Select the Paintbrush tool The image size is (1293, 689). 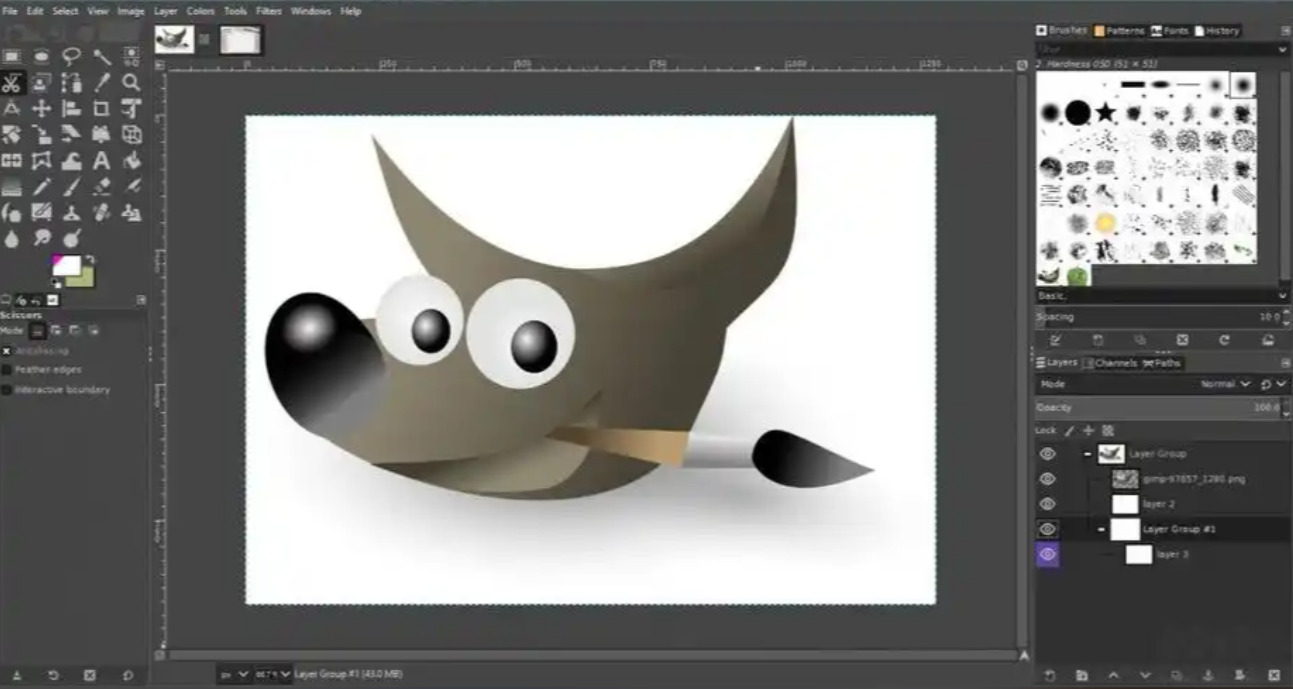[x=71, y=187]
